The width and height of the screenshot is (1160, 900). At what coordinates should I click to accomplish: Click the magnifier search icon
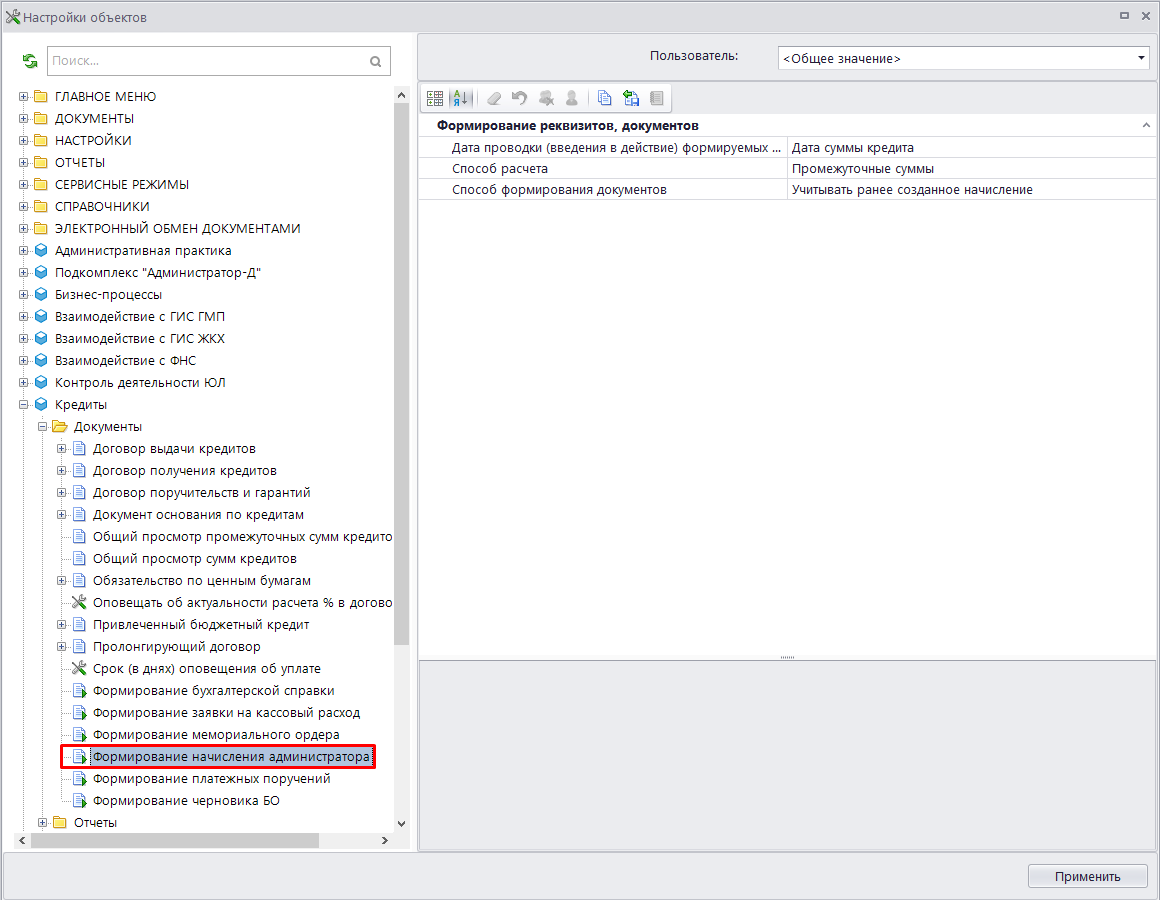click(x=375, y=61)
